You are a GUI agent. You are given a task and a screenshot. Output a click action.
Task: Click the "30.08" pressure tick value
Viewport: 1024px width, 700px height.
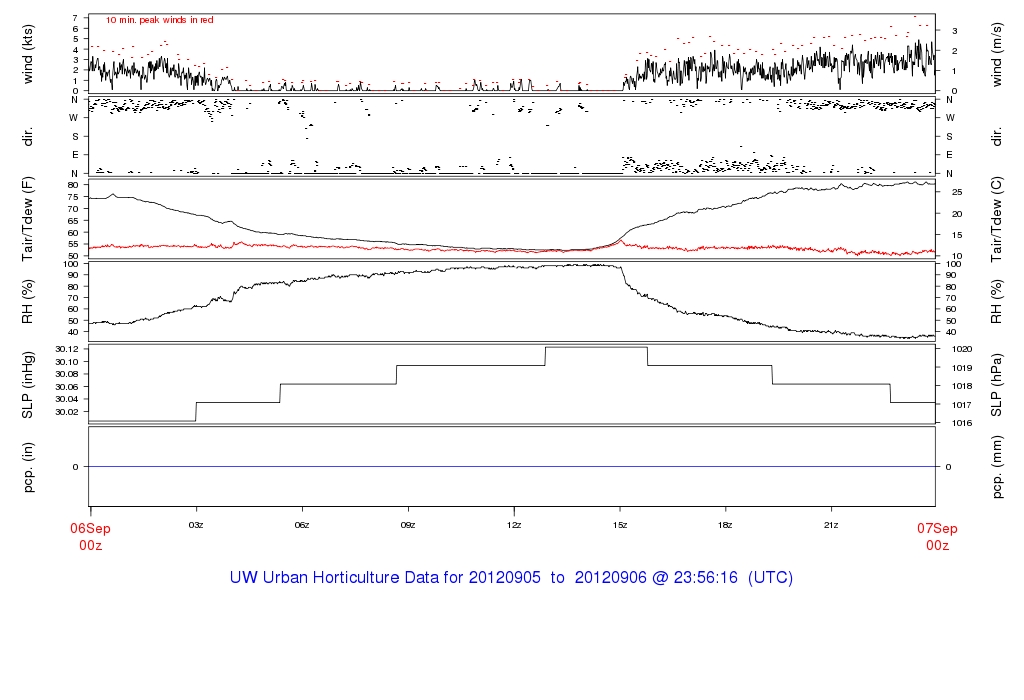(67, 374)
